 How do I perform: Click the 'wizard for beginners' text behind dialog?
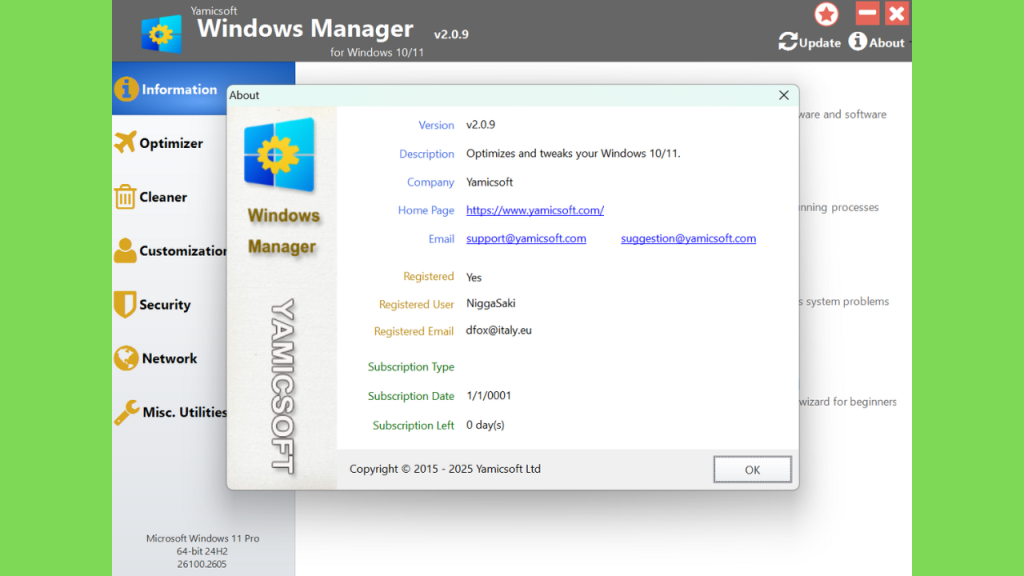tap(848, 402)
